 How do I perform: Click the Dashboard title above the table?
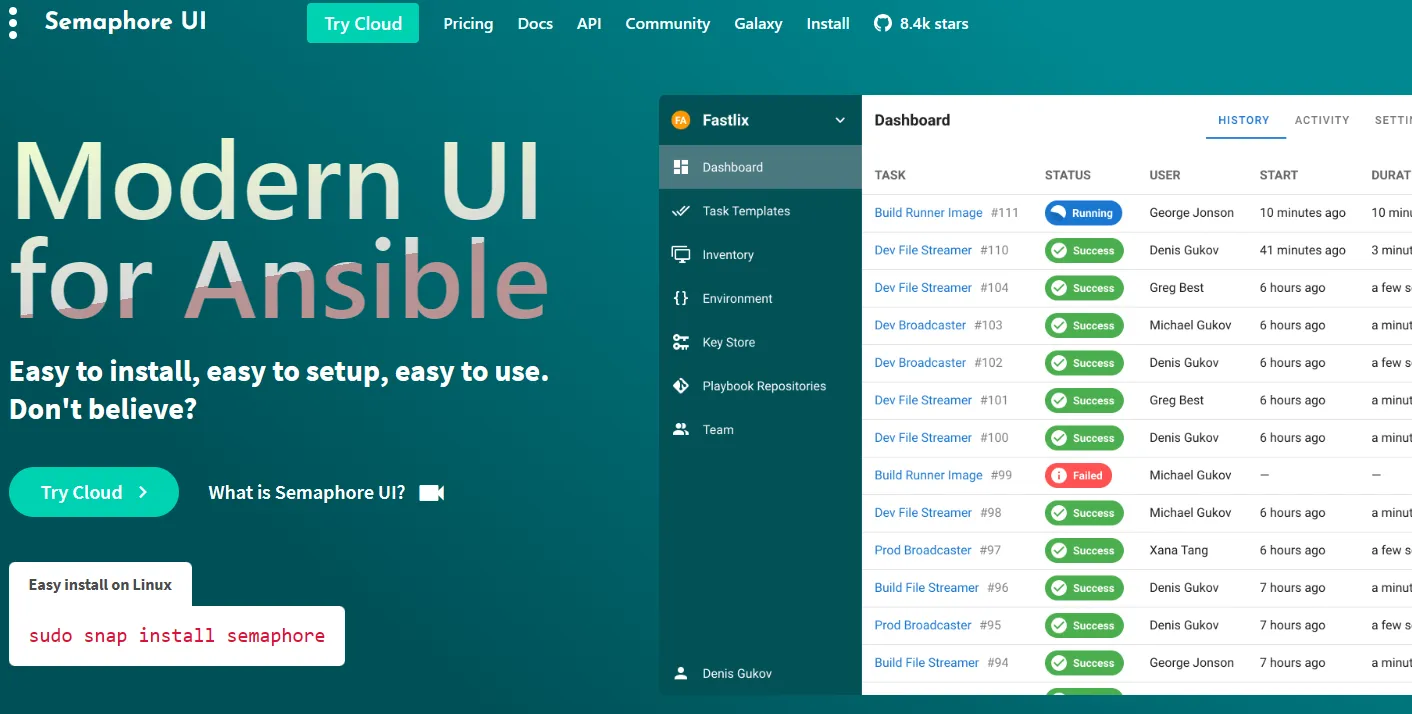tap(912, 120)
